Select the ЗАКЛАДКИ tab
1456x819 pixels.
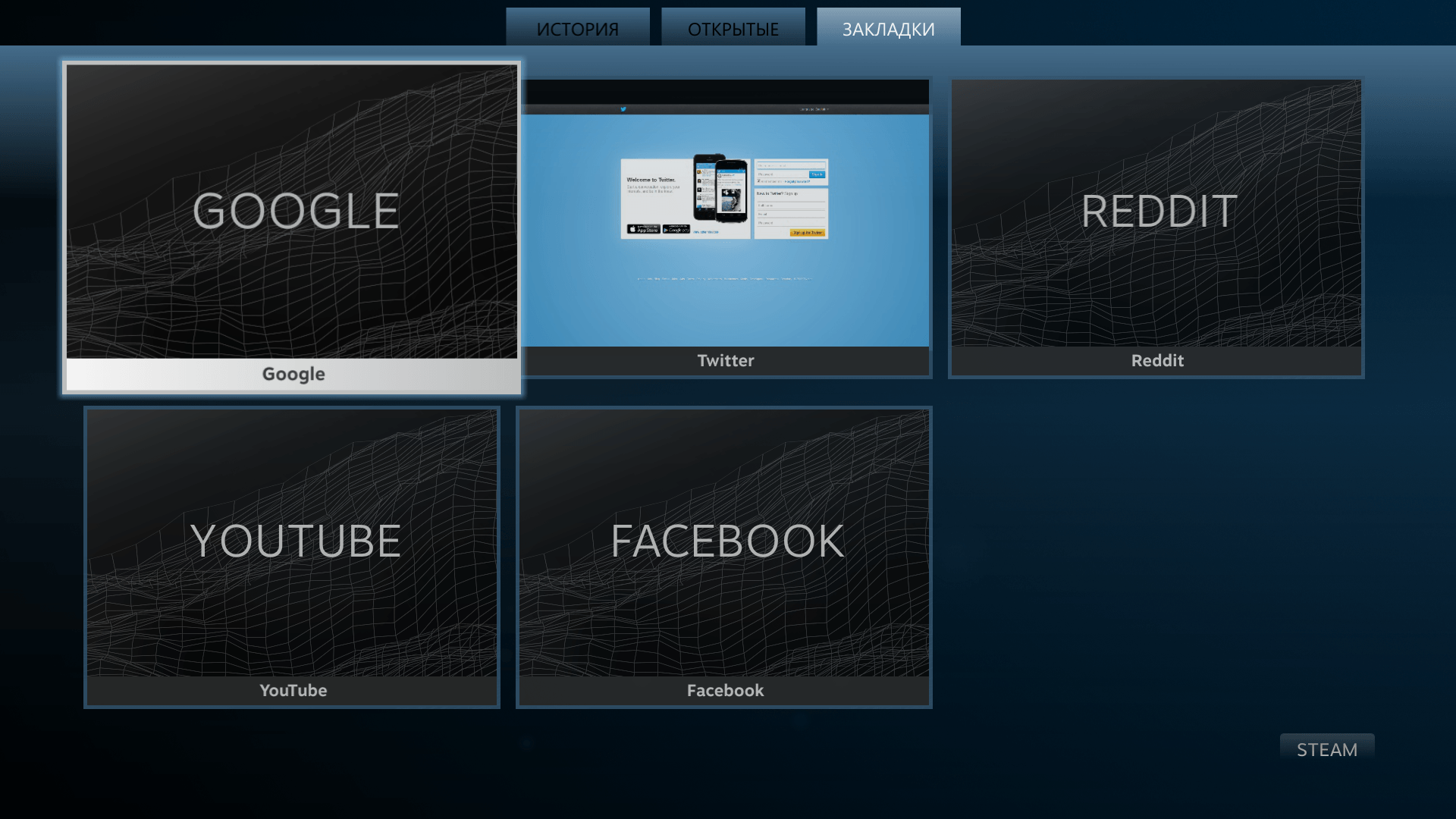click(x=888, y=29)
